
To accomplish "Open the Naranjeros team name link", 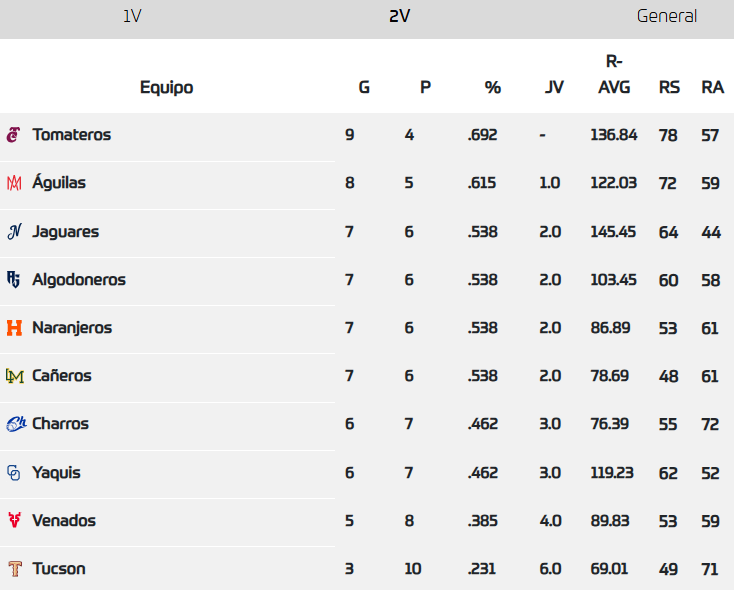I will (x=72, y=328).
